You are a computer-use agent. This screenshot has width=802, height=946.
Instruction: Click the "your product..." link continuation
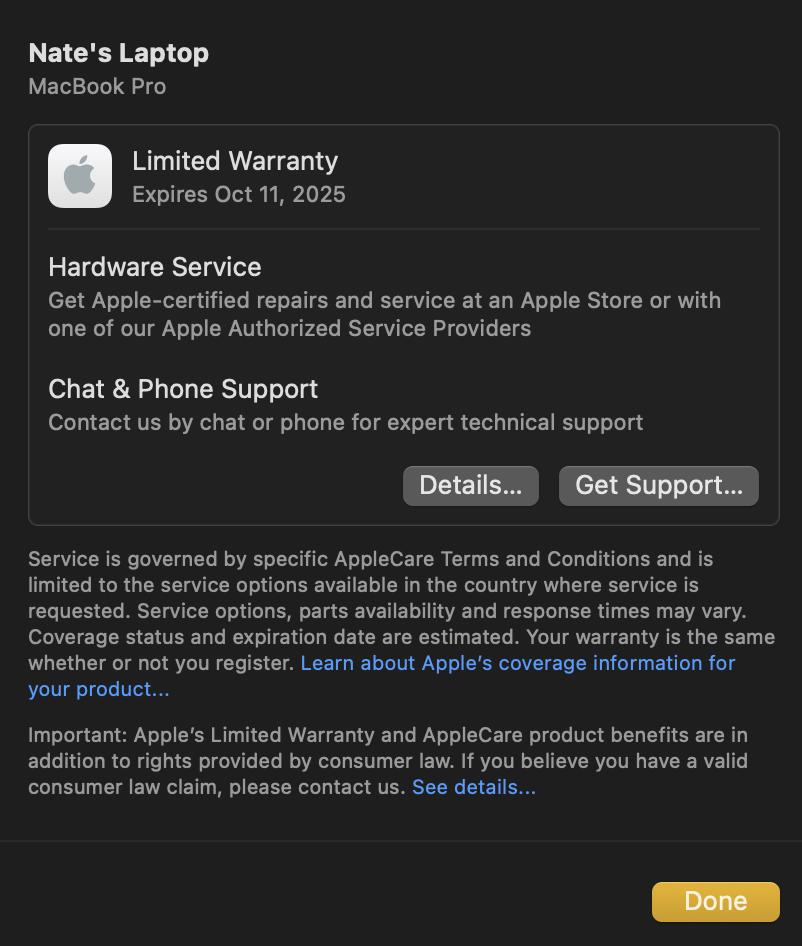99,689
